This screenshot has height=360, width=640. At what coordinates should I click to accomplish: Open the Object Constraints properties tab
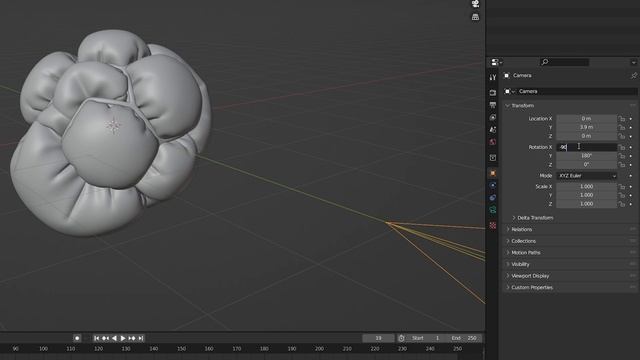(x=493, y=198)
